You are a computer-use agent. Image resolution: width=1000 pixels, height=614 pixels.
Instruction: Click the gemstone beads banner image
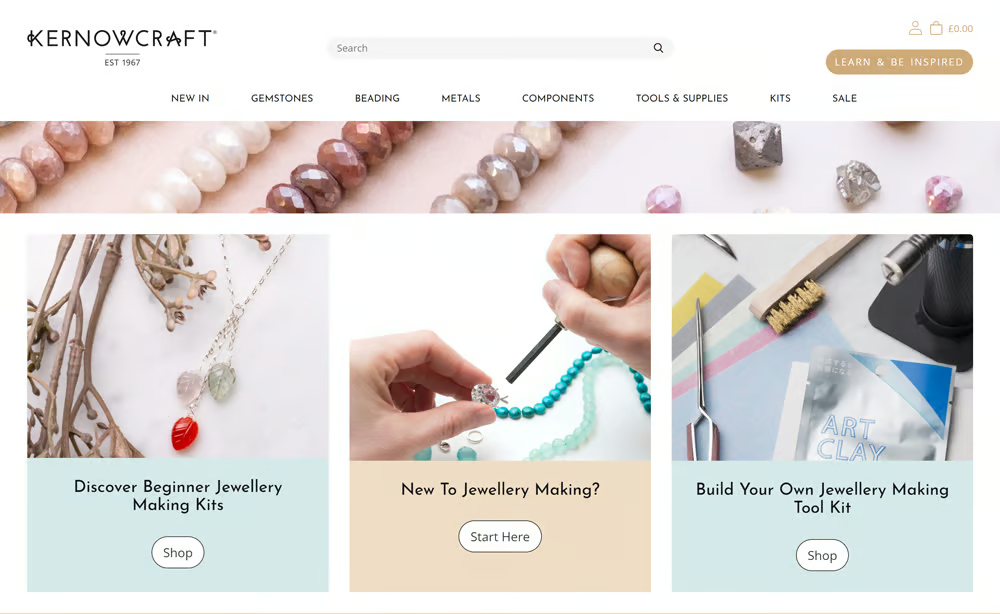[500, 167]
